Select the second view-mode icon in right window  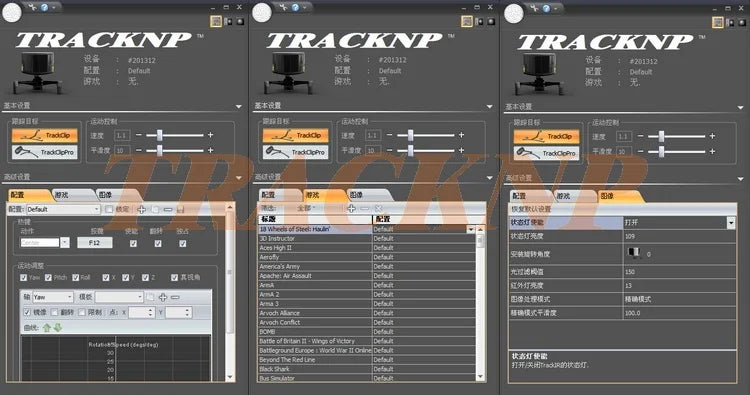(x=730, y=22)
